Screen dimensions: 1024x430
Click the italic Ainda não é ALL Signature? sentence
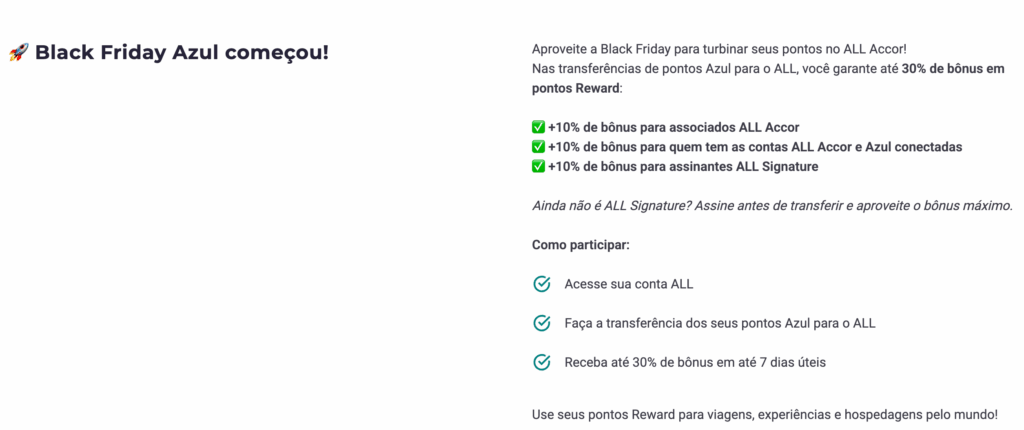pyautogui.click(x=772, y=205)
